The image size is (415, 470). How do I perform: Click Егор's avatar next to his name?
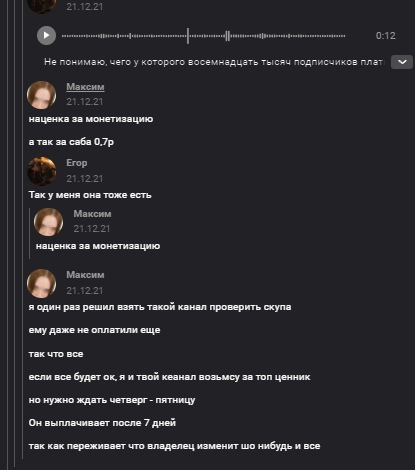[x=41, y=171]
